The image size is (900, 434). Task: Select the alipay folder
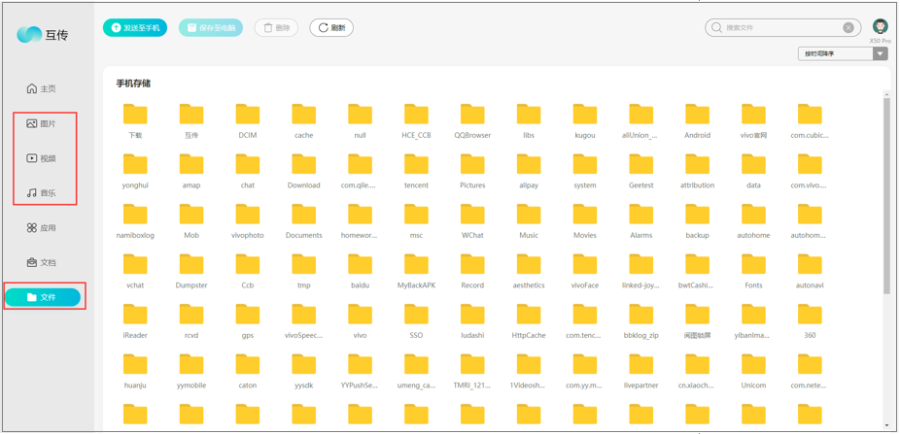coord(529,170)
